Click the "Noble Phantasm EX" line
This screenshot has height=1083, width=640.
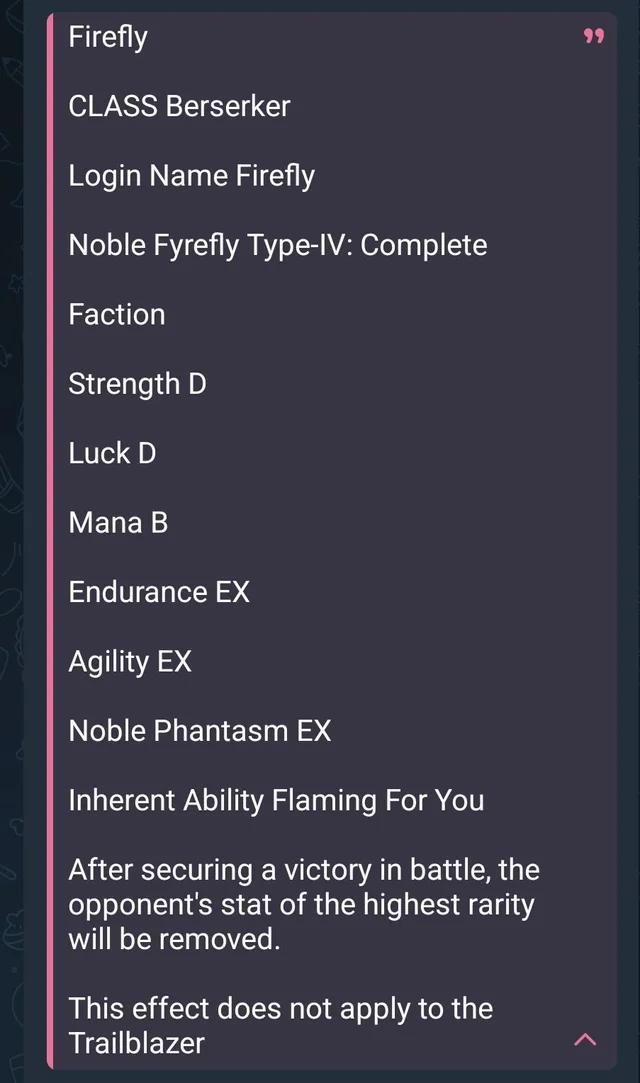coord(199,731)
